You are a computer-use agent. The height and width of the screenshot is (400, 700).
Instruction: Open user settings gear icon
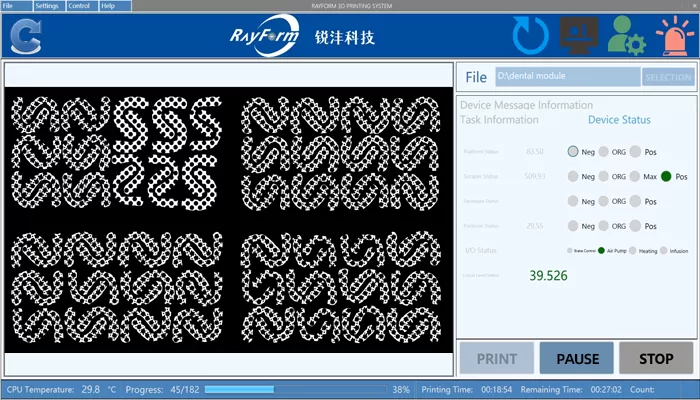[627, 37]
